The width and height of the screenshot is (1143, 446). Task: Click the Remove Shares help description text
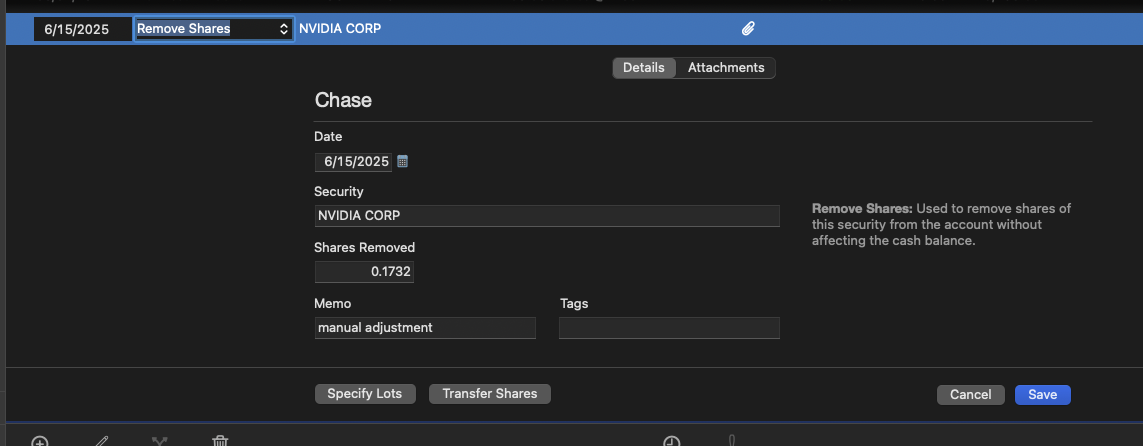[942, 224]
